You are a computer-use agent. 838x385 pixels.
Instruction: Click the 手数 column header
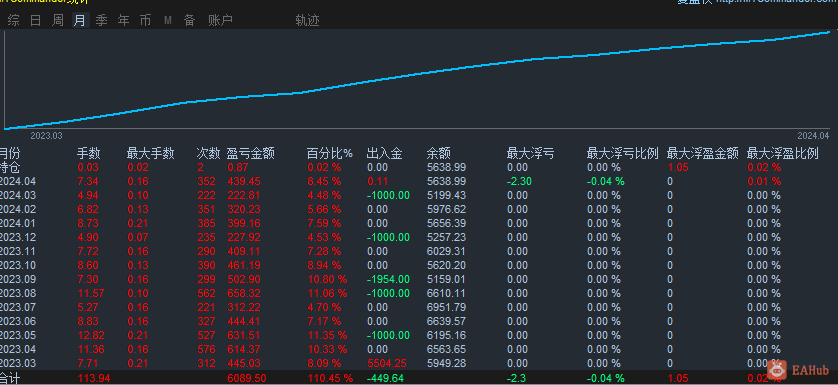point(89,154)
